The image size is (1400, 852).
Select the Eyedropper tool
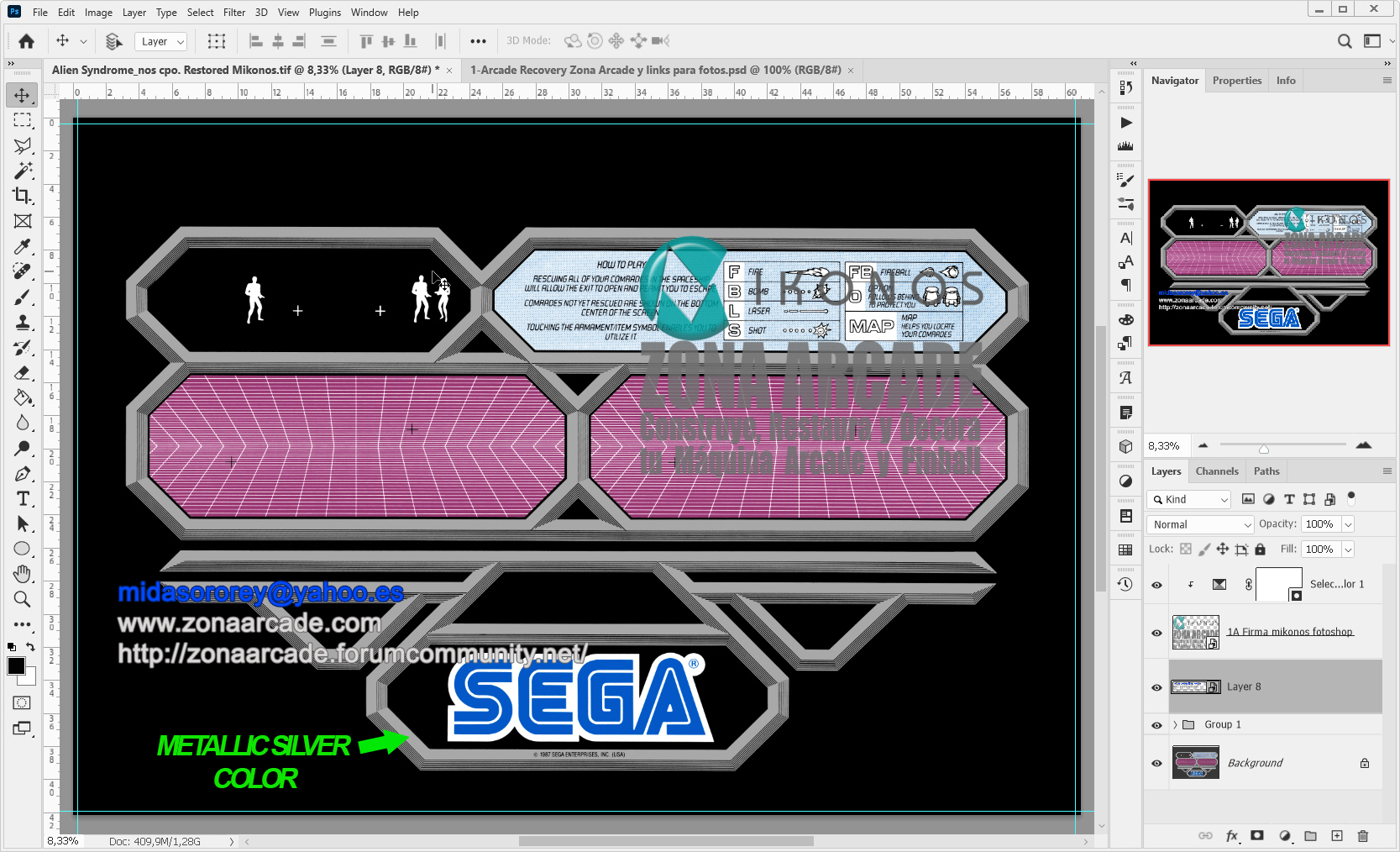point(23,246)
